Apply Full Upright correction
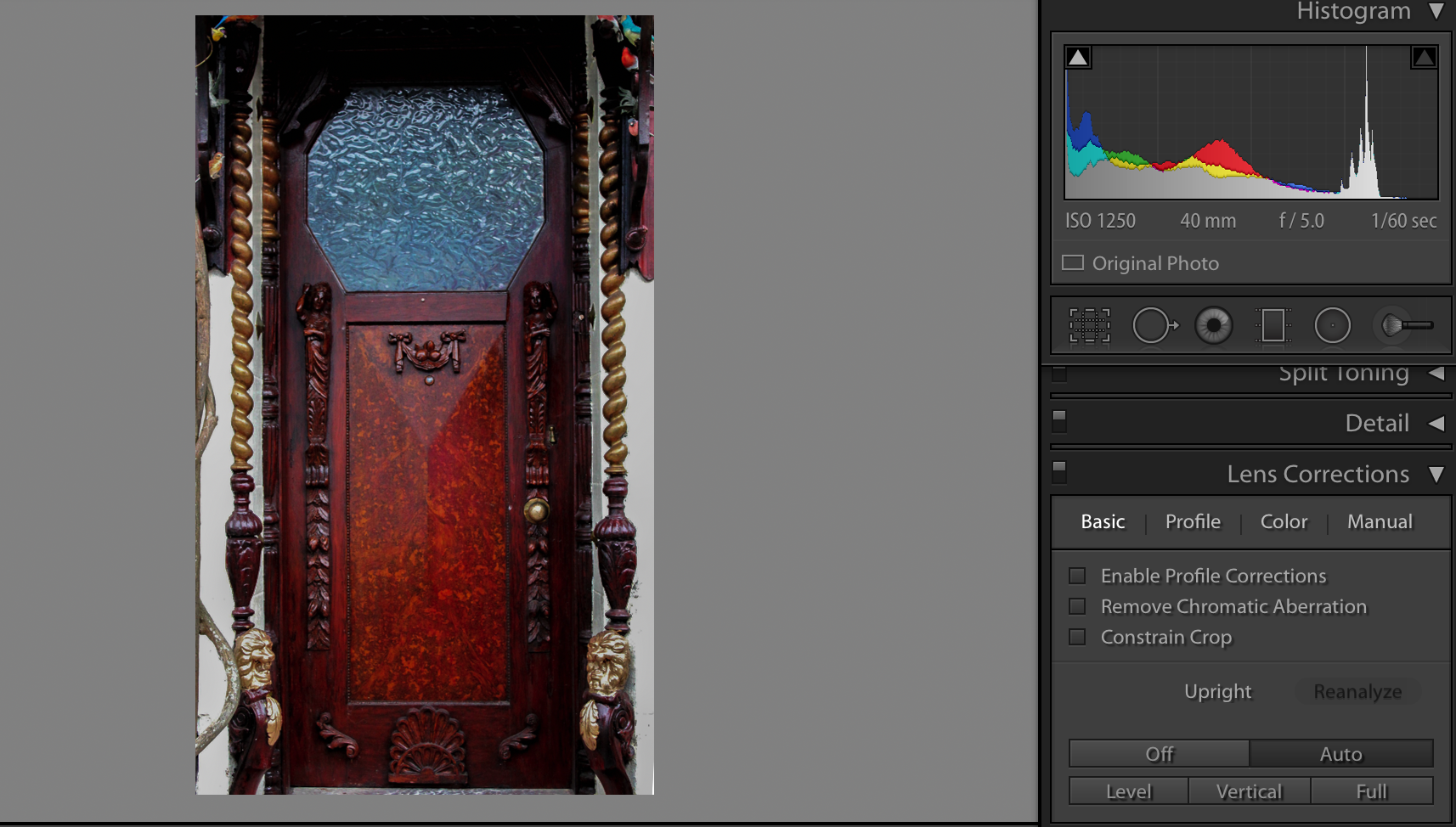1456x827 pixels. click(x=1371, y=791)
